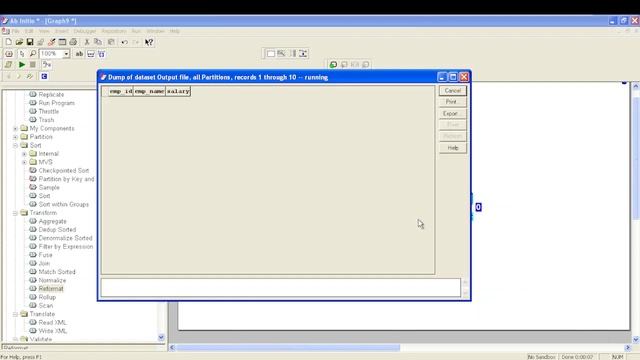Screen dimensions: 640x360
Task: Click the Partition folder icon
Action: pyautogui.click(x=24, y=137)
